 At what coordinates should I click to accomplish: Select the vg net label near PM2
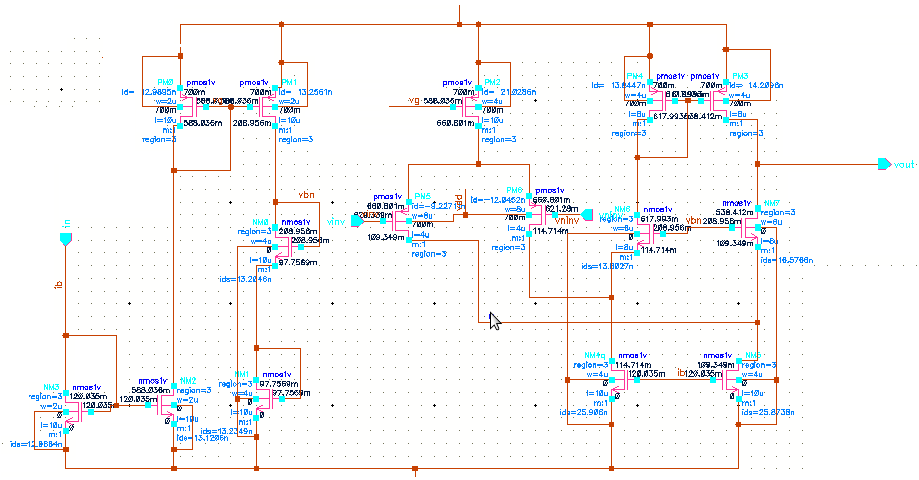[414, 101]
